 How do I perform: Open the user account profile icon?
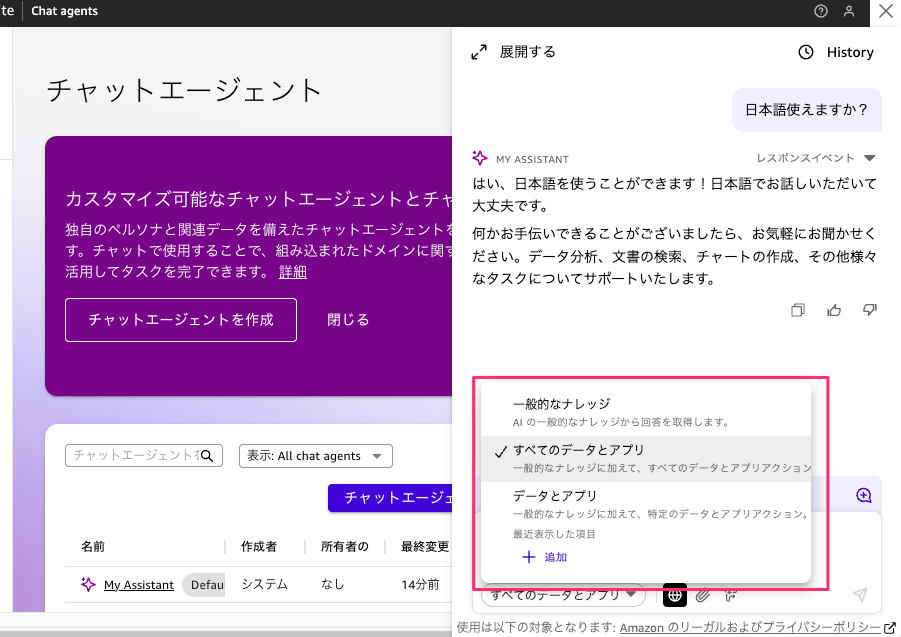point(849,11)
